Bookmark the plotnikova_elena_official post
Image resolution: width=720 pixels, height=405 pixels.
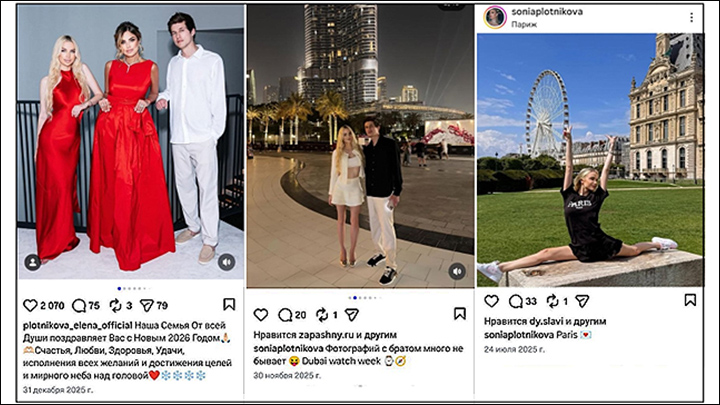[x=229, y=304]
